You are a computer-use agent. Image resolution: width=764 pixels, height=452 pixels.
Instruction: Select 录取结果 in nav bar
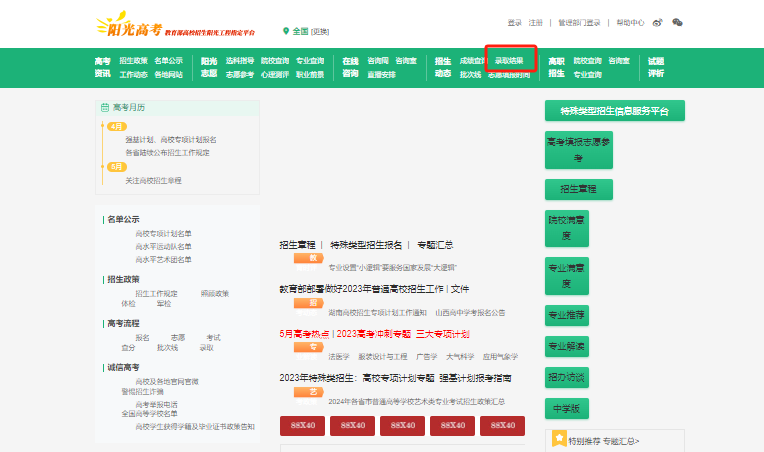(x=509, y=61)
